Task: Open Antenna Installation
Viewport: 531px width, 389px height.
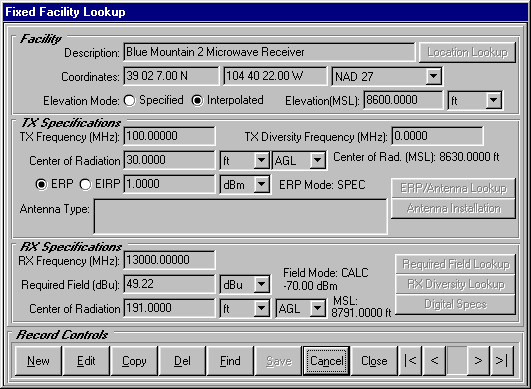Action: click(453, 208)
